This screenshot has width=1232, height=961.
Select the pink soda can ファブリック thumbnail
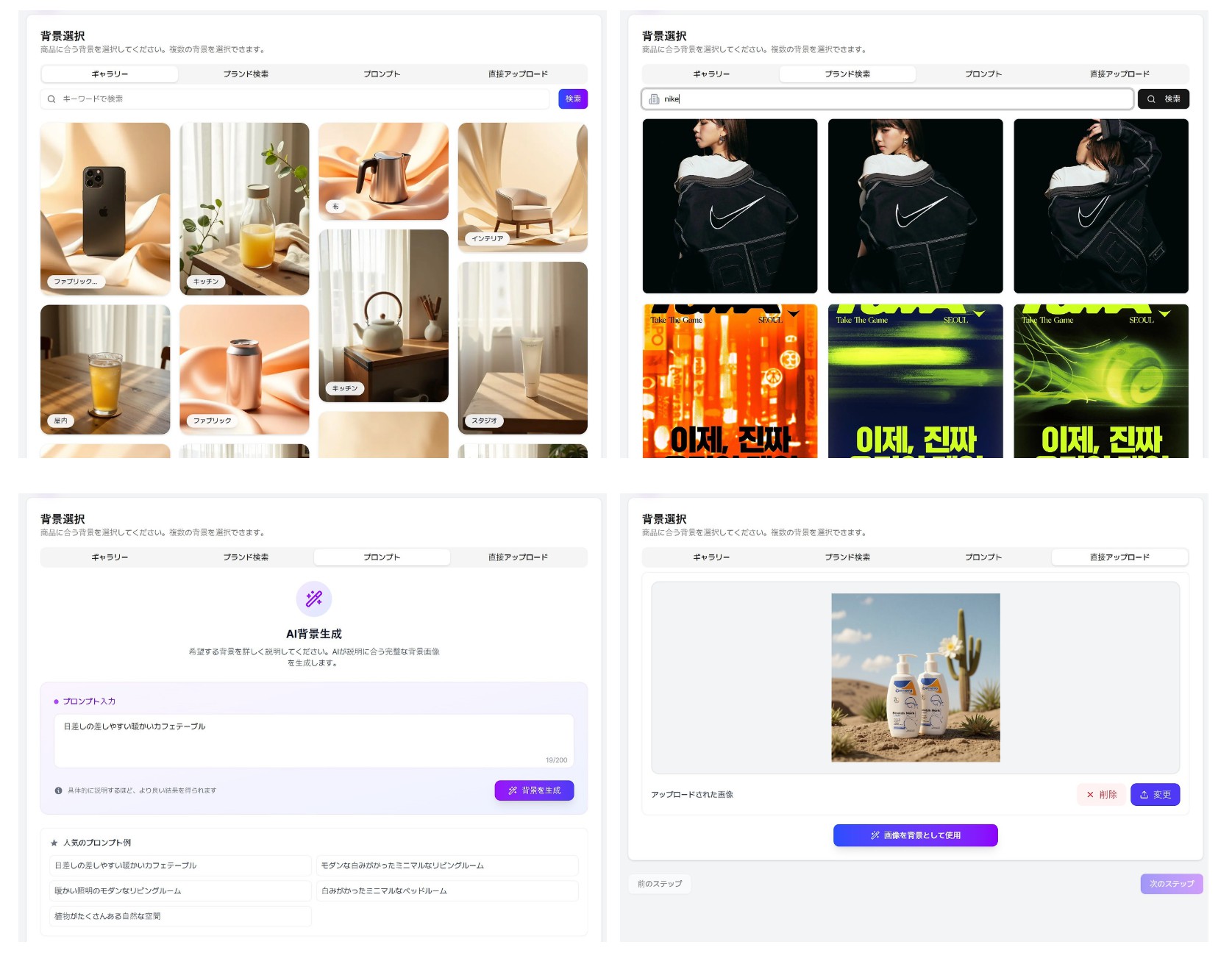(x=244, y=370)
